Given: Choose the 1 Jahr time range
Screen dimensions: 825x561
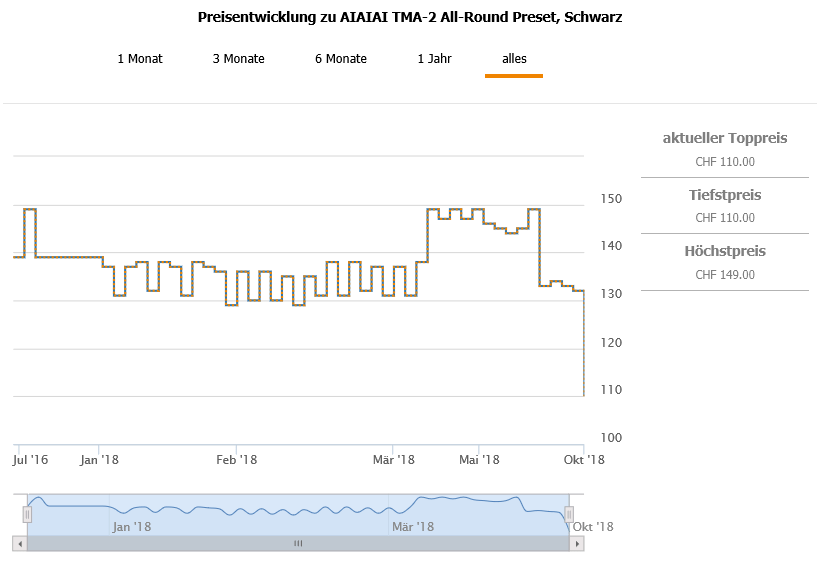Looking at the screenshot, I should pos(434,59).
